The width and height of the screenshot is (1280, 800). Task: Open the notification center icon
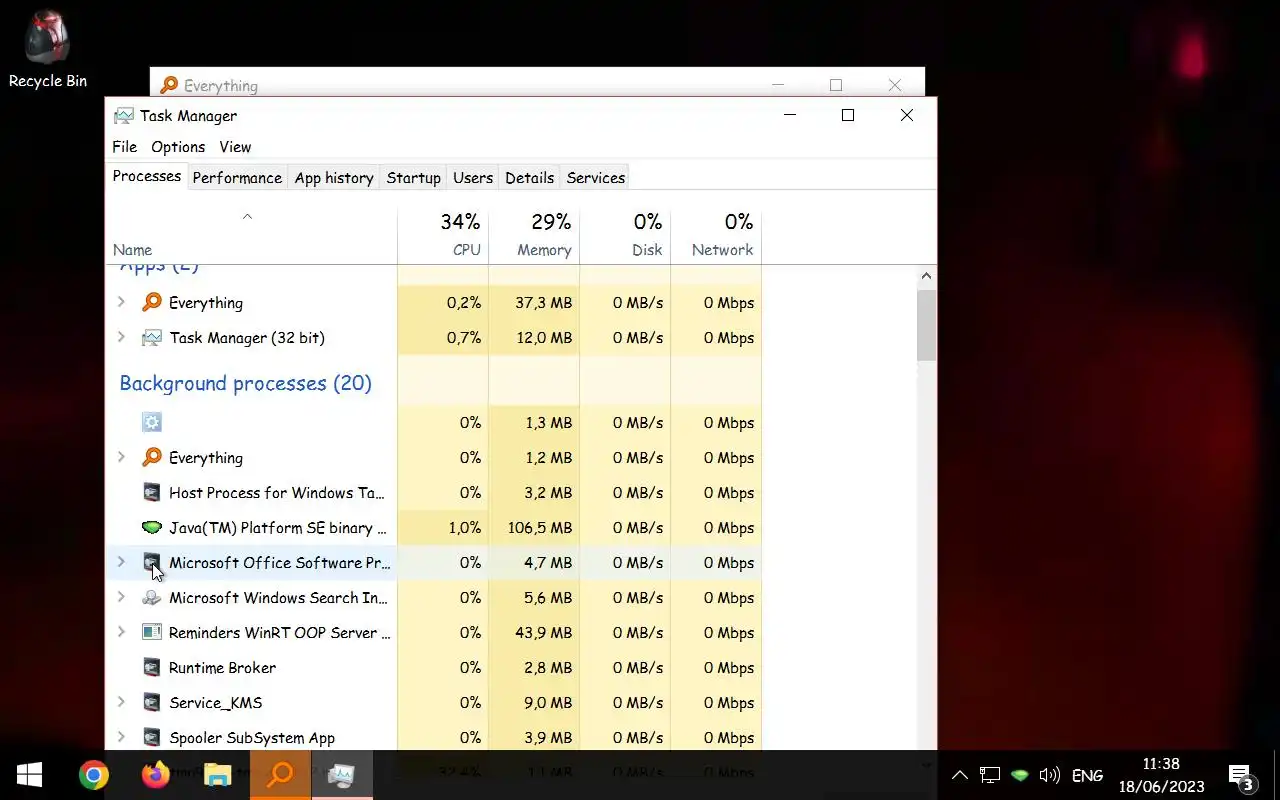click(x=1241, y=776)
